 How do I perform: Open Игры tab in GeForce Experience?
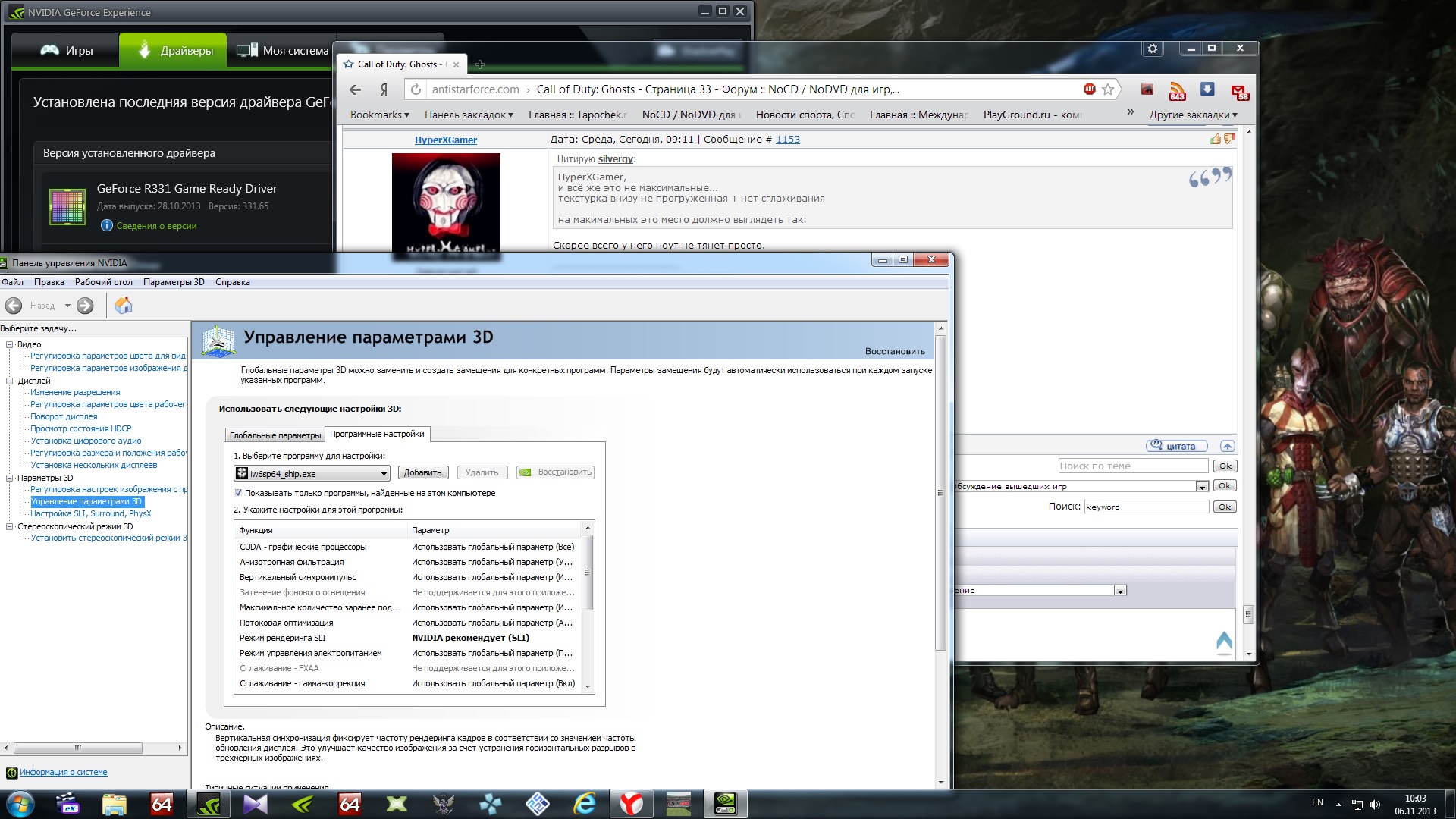(x=67, y=51)
